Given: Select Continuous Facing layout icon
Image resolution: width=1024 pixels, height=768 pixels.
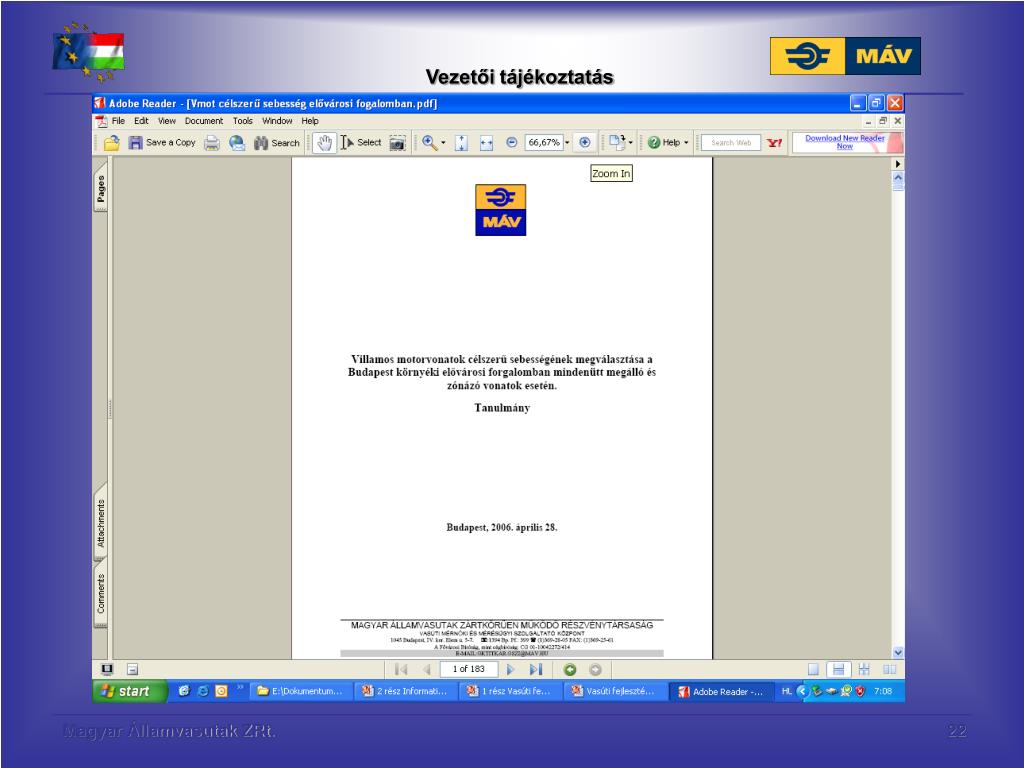Looking at the screenshot, I should (864, 669).
